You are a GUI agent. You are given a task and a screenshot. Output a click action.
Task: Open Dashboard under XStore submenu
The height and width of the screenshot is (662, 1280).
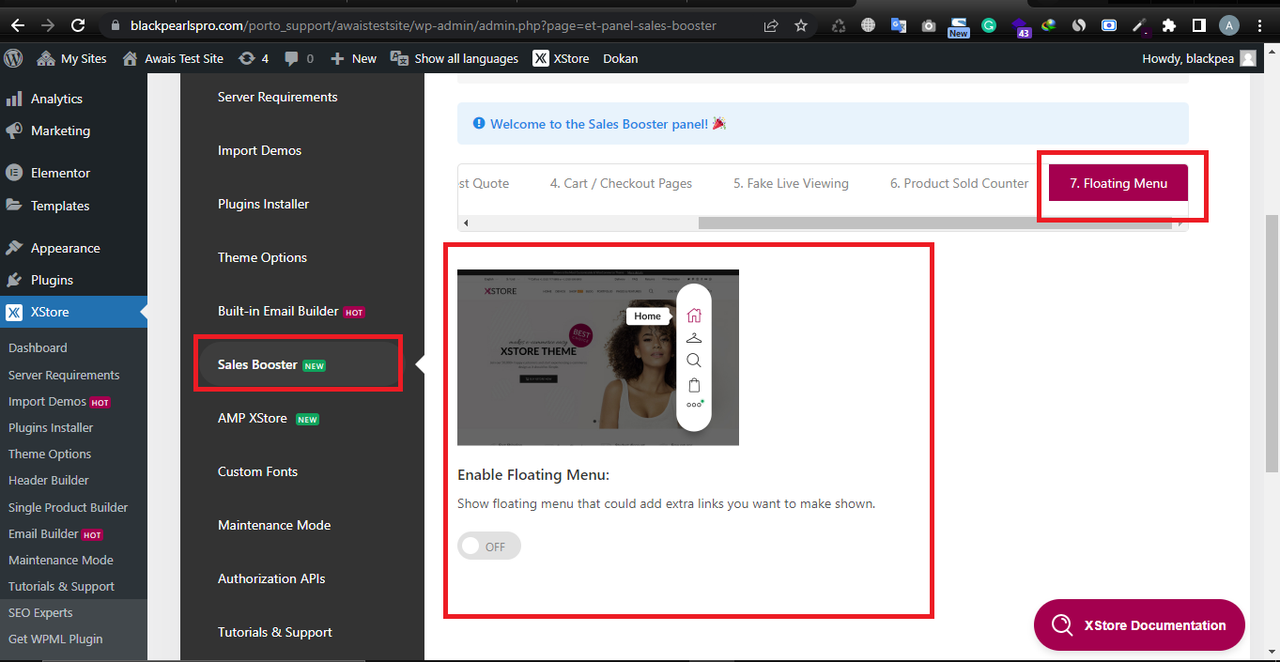(x=38, y=348)
